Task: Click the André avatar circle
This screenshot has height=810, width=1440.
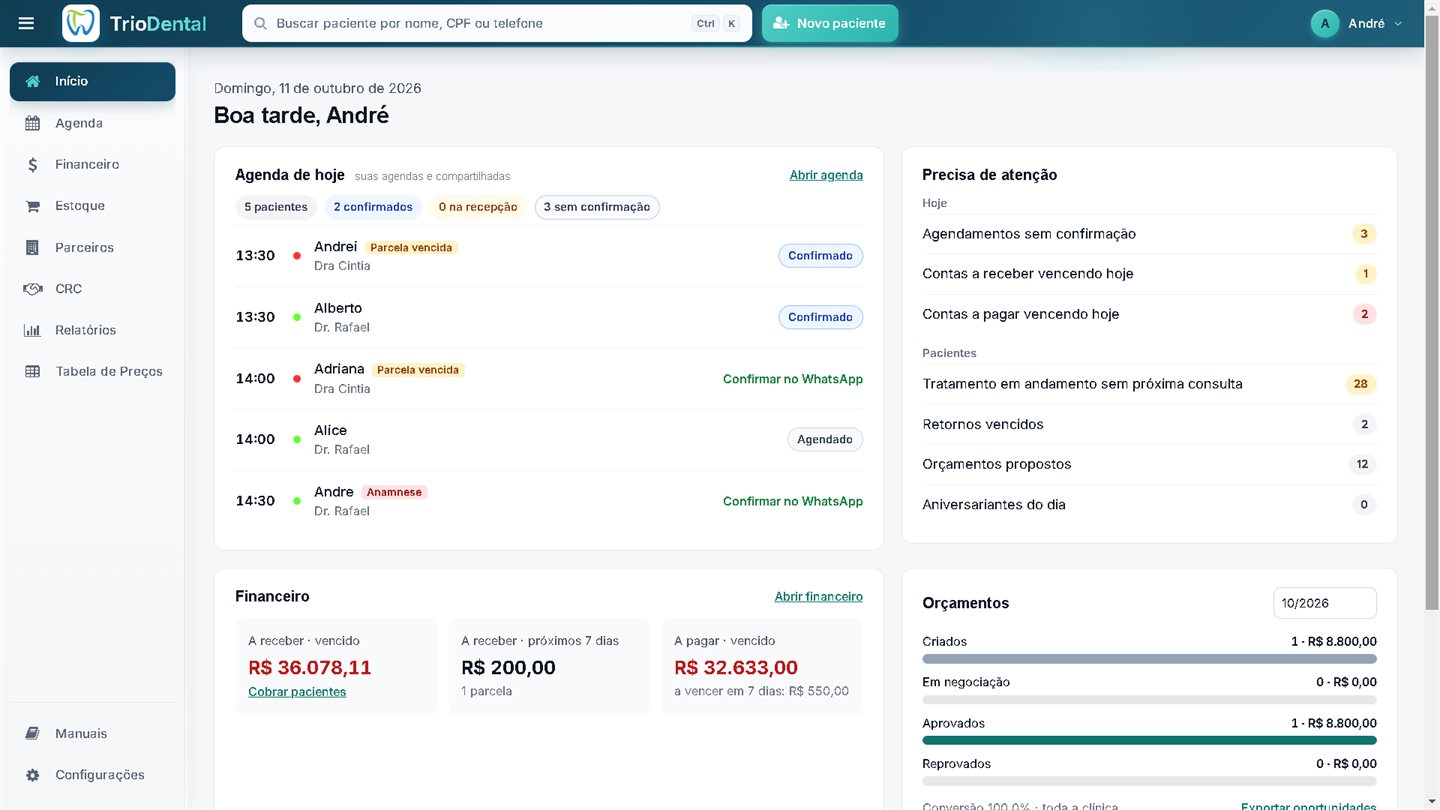Action: click(x=1325, y=23)
